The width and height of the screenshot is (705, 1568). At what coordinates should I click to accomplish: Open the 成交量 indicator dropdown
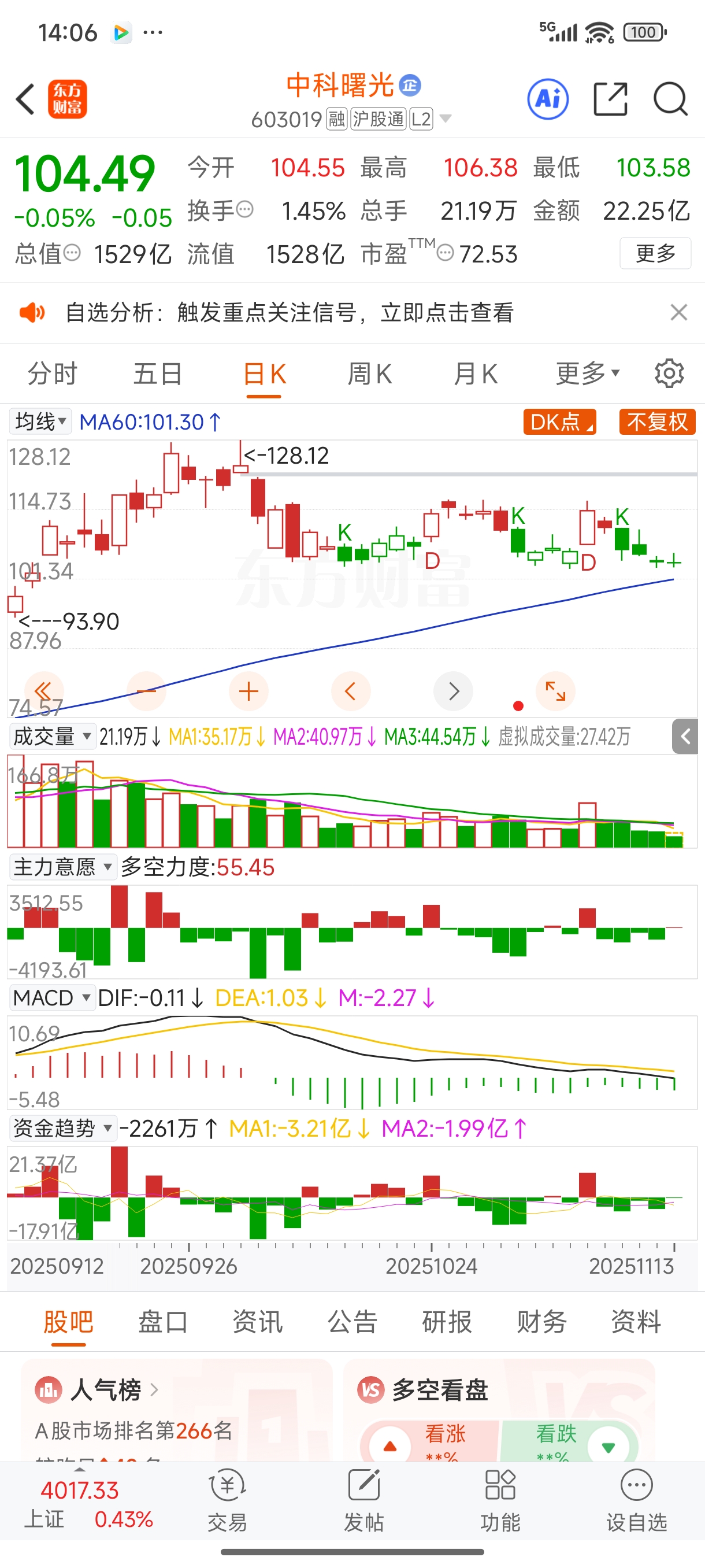(x=53, y=737)
